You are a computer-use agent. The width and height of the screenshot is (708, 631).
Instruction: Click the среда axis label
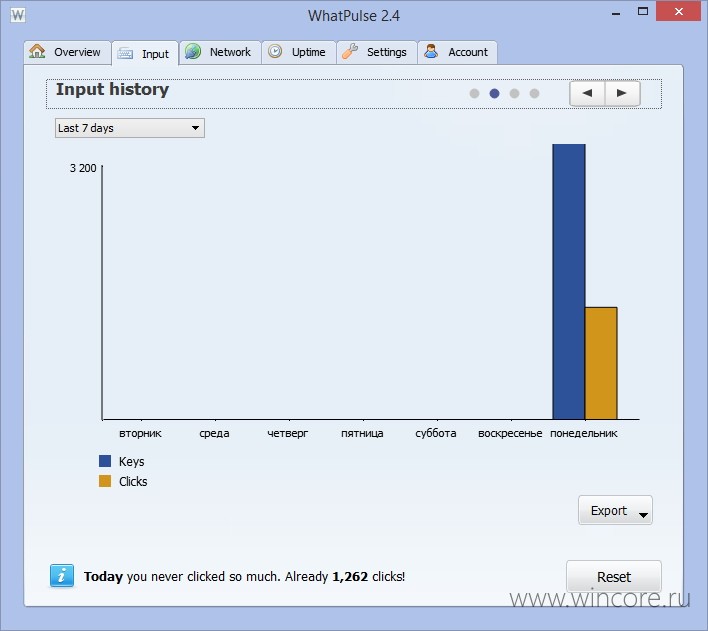click(x=214, y=433)
